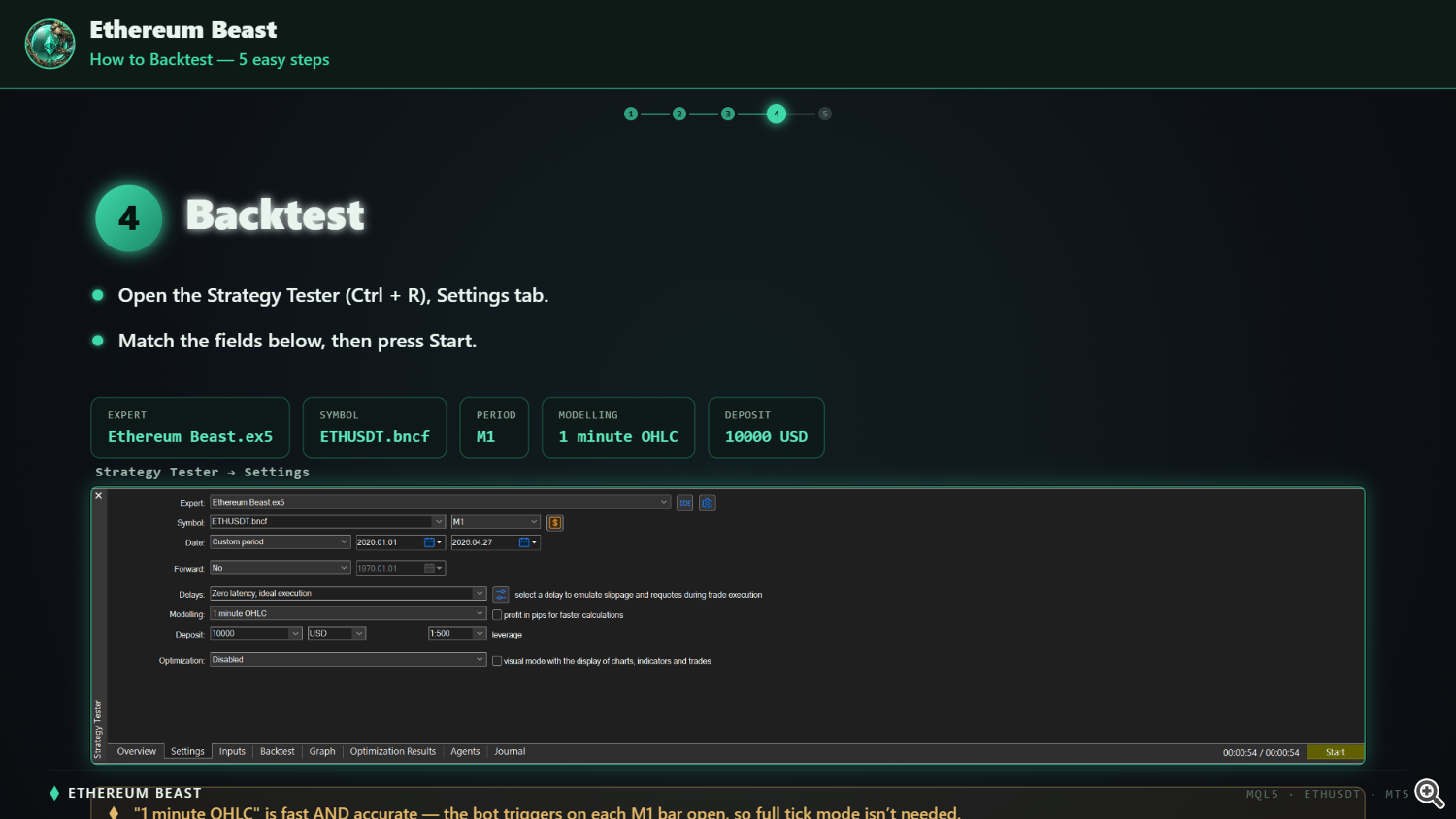1456x819 pixels.
Task: Click 'How to Backtest — 5 easy steps' subtitle
Action: click(x=210, y=60)
